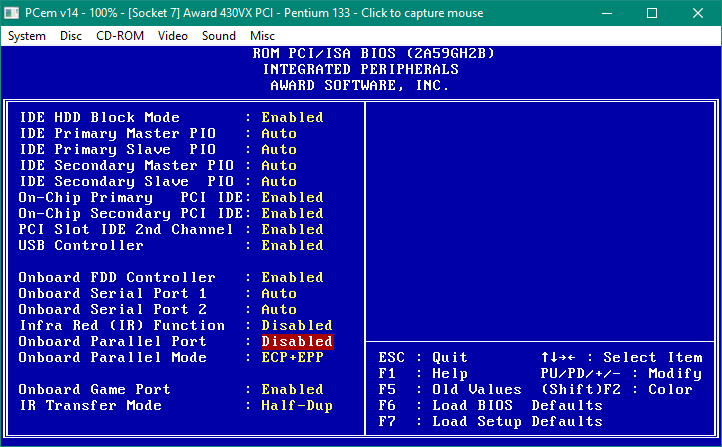Click the F7 : Load Setup Defaults hint

point(490,421)
